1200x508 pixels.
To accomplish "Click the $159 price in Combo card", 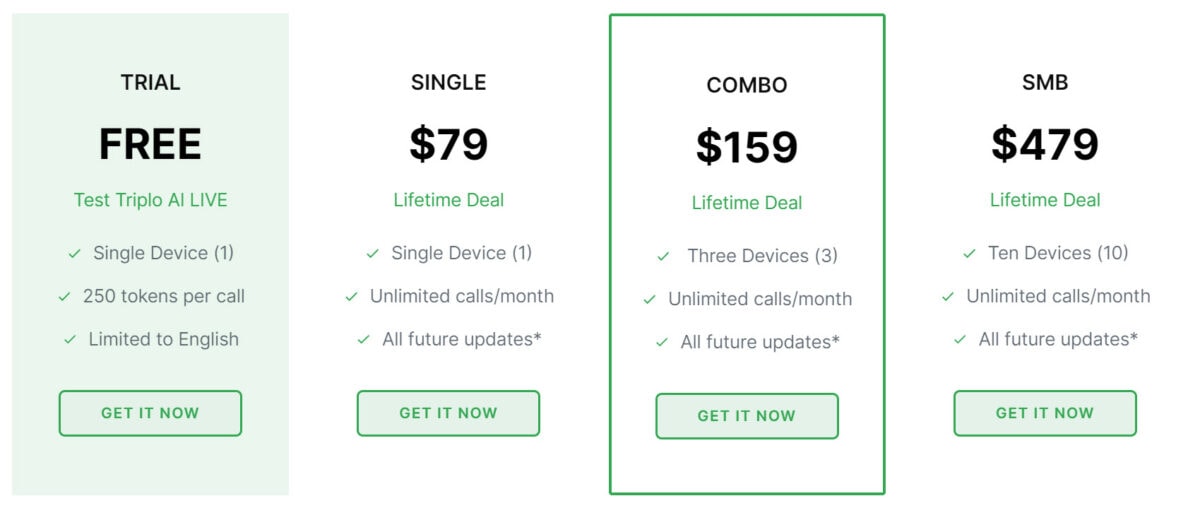I will click(747, 148).
